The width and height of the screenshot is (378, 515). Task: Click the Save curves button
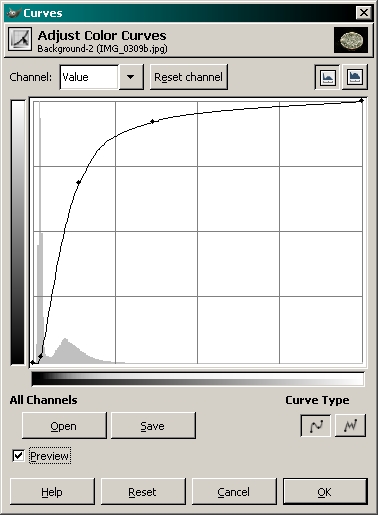pyautogui.click(x=153, y=426)
